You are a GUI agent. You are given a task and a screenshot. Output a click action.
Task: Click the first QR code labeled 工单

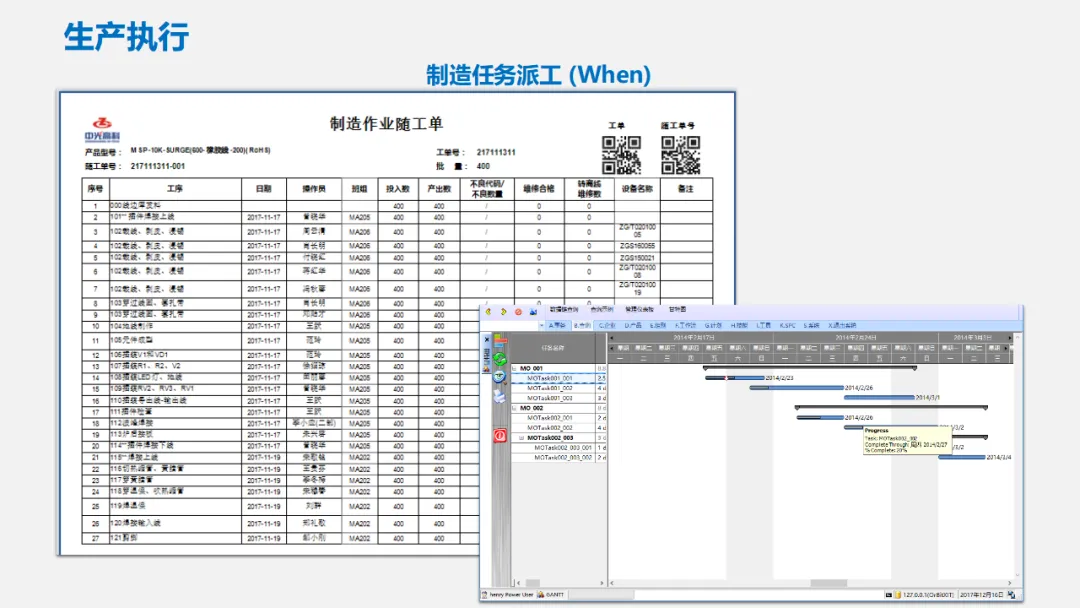621,155
